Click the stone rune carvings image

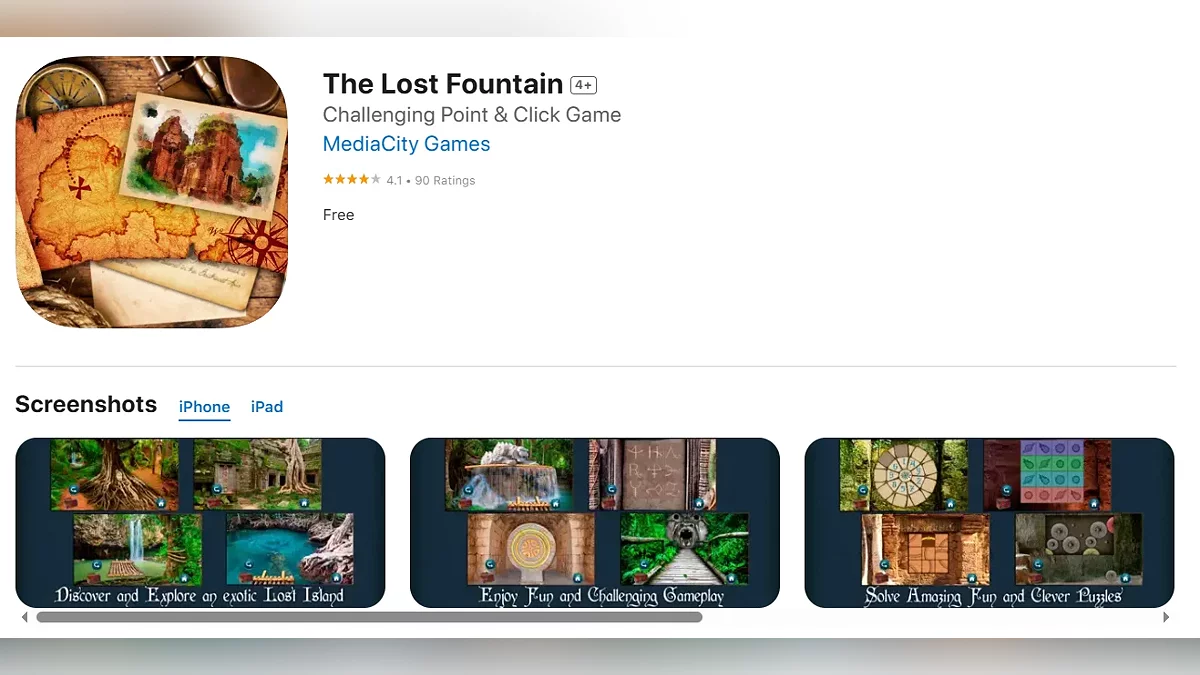652,475
